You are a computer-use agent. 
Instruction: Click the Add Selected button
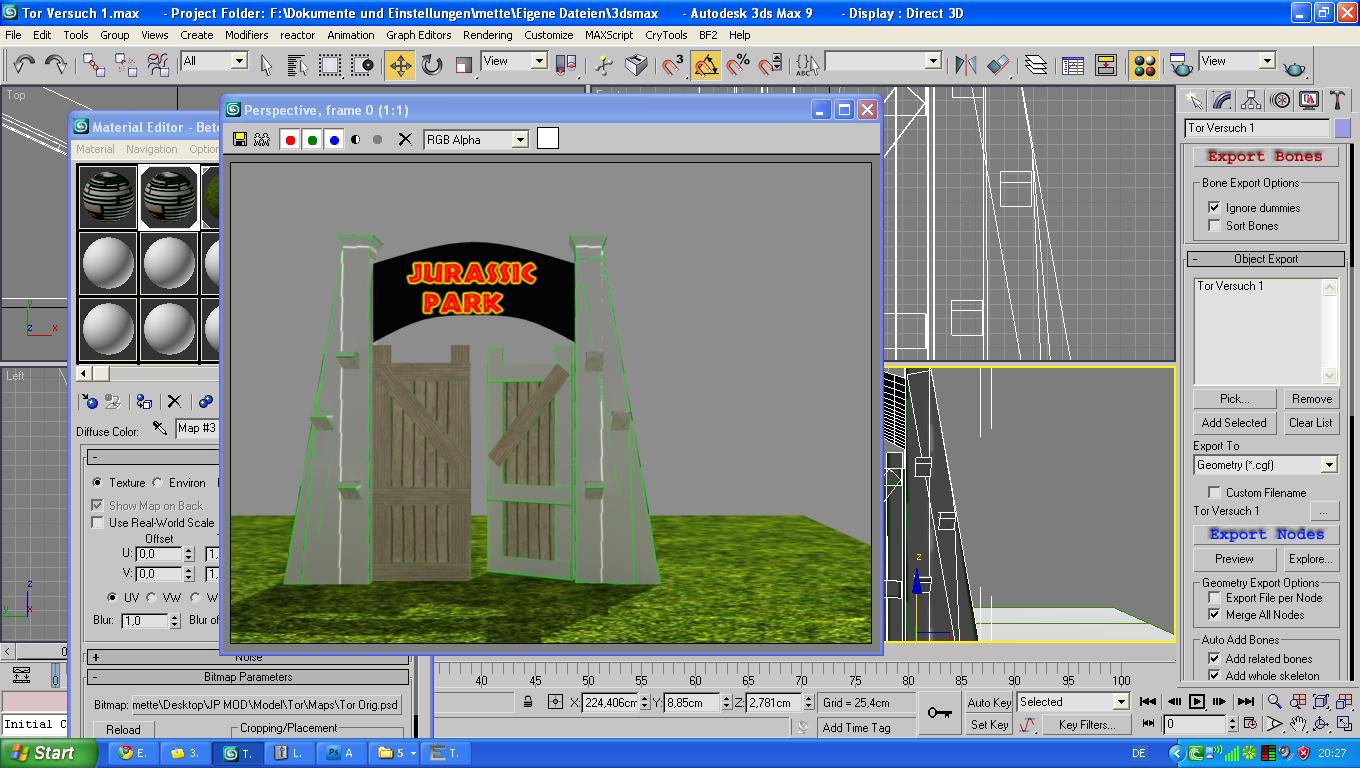pos(1234,423)
